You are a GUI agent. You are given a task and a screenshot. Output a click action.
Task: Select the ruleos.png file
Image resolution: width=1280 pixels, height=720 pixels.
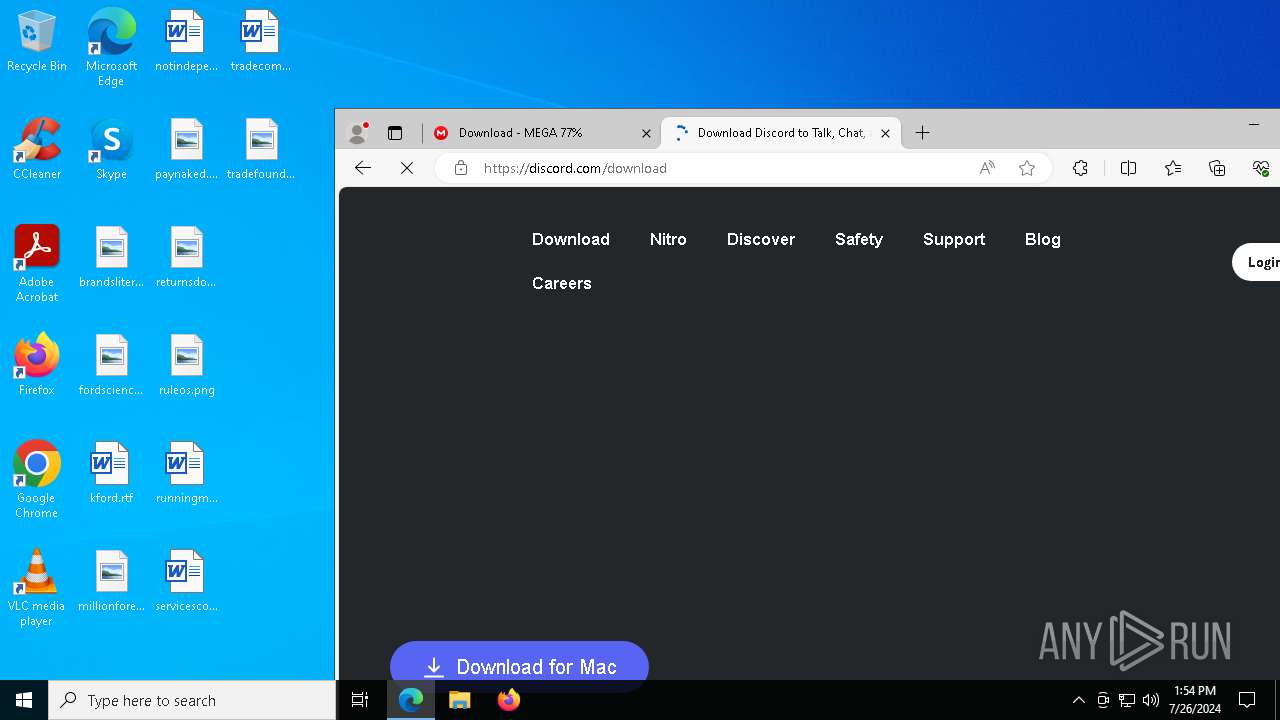click(186, 366)
